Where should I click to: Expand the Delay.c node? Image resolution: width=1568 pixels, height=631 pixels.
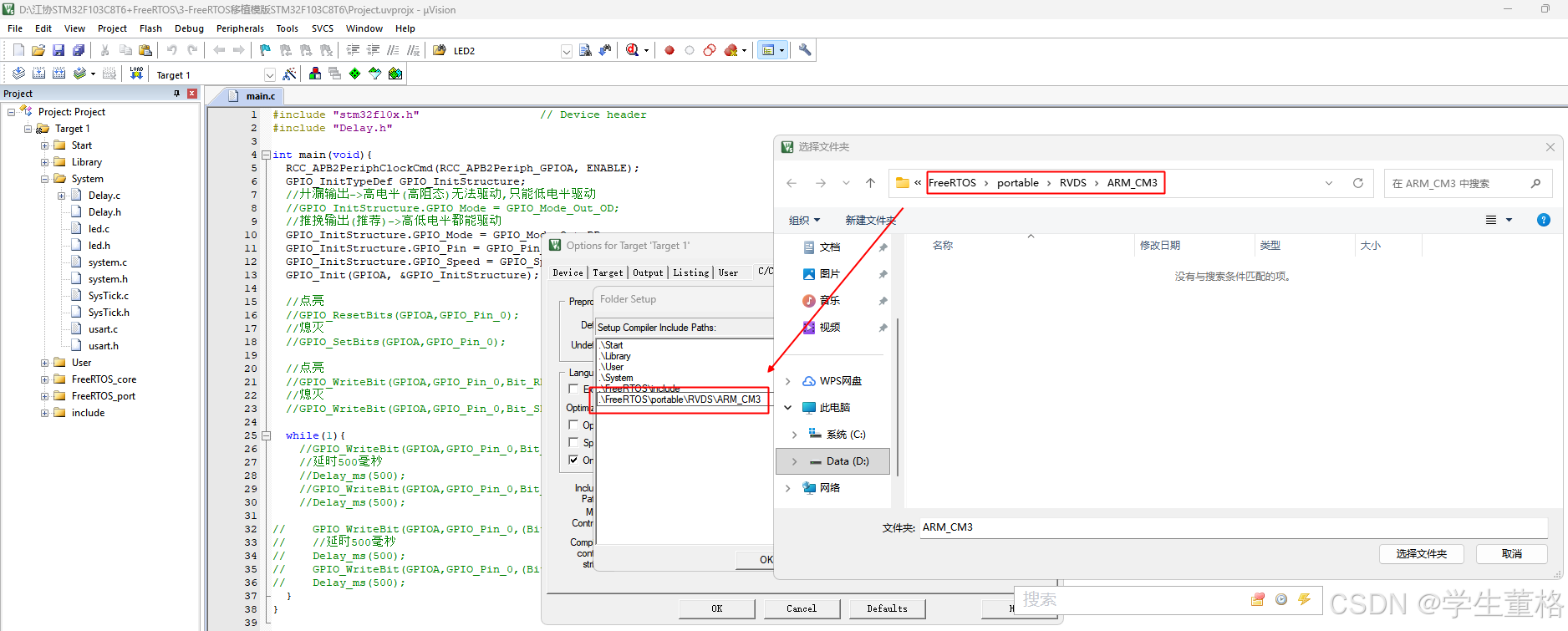point(61,196)
